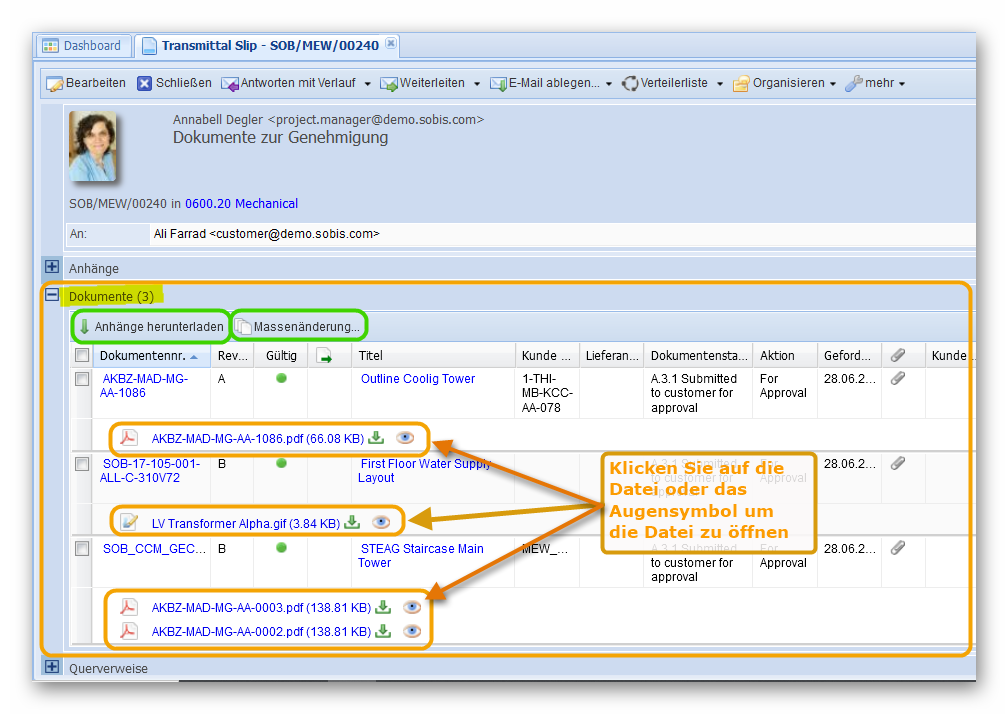Select checkbox for SOB-17-105-001 document row
1008x714 pixels.
coord(82,465)
